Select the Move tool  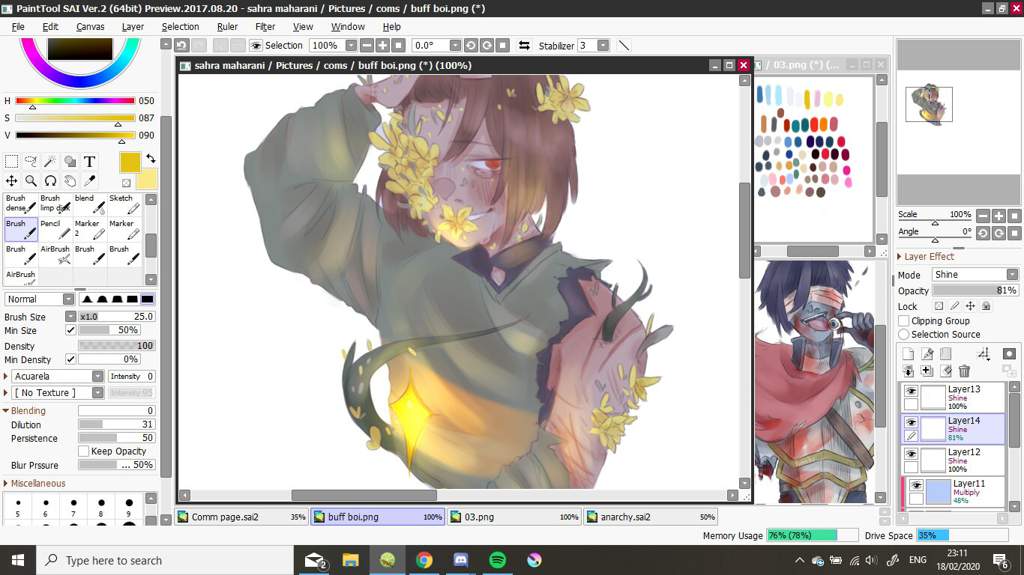(11, 180)
